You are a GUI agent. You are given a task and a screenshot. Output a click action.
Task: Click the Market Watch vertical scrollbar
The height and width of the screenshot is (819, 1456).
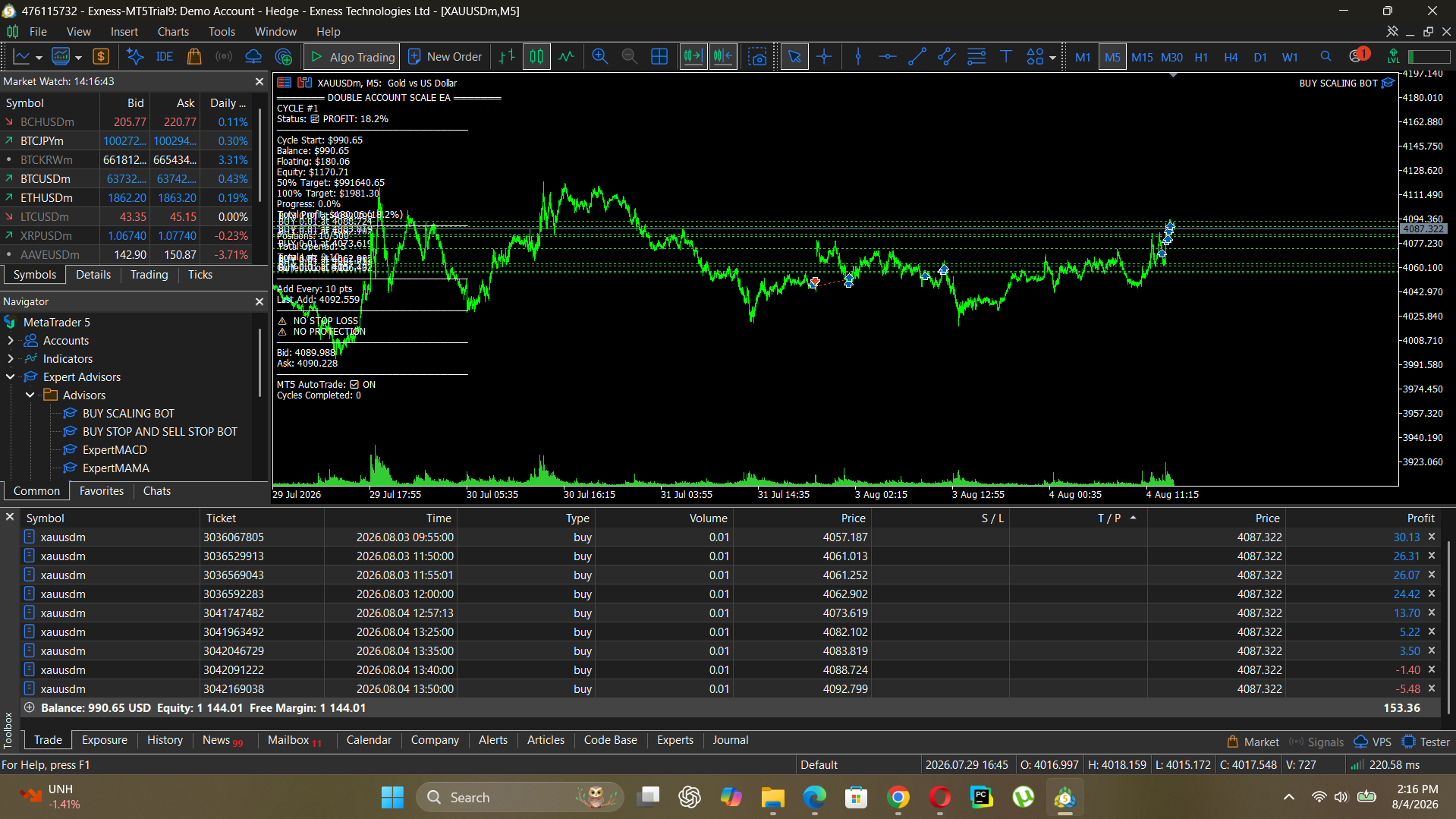pos(260,156)
